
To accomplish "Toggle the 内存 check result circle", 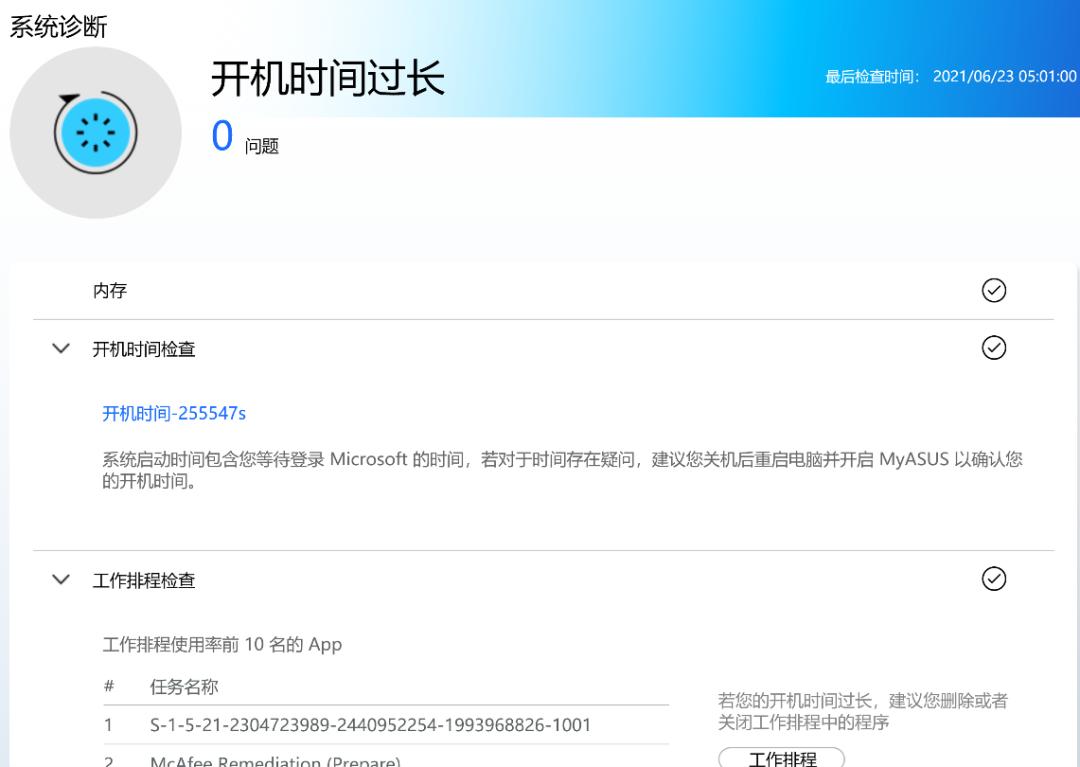I will [993, 290].
